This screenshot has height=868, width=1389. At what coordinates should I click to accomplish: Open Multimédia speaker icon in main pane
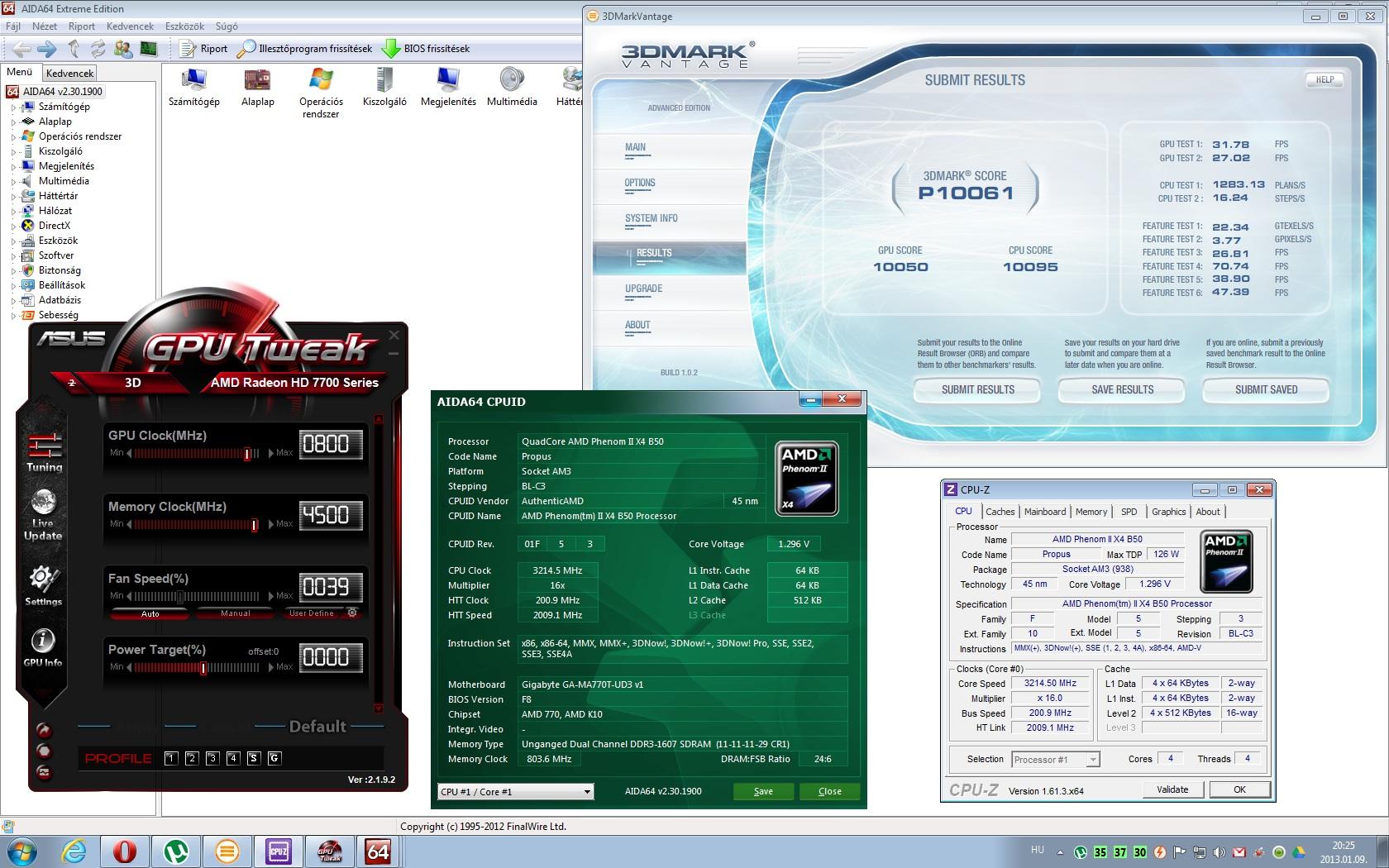512,87
